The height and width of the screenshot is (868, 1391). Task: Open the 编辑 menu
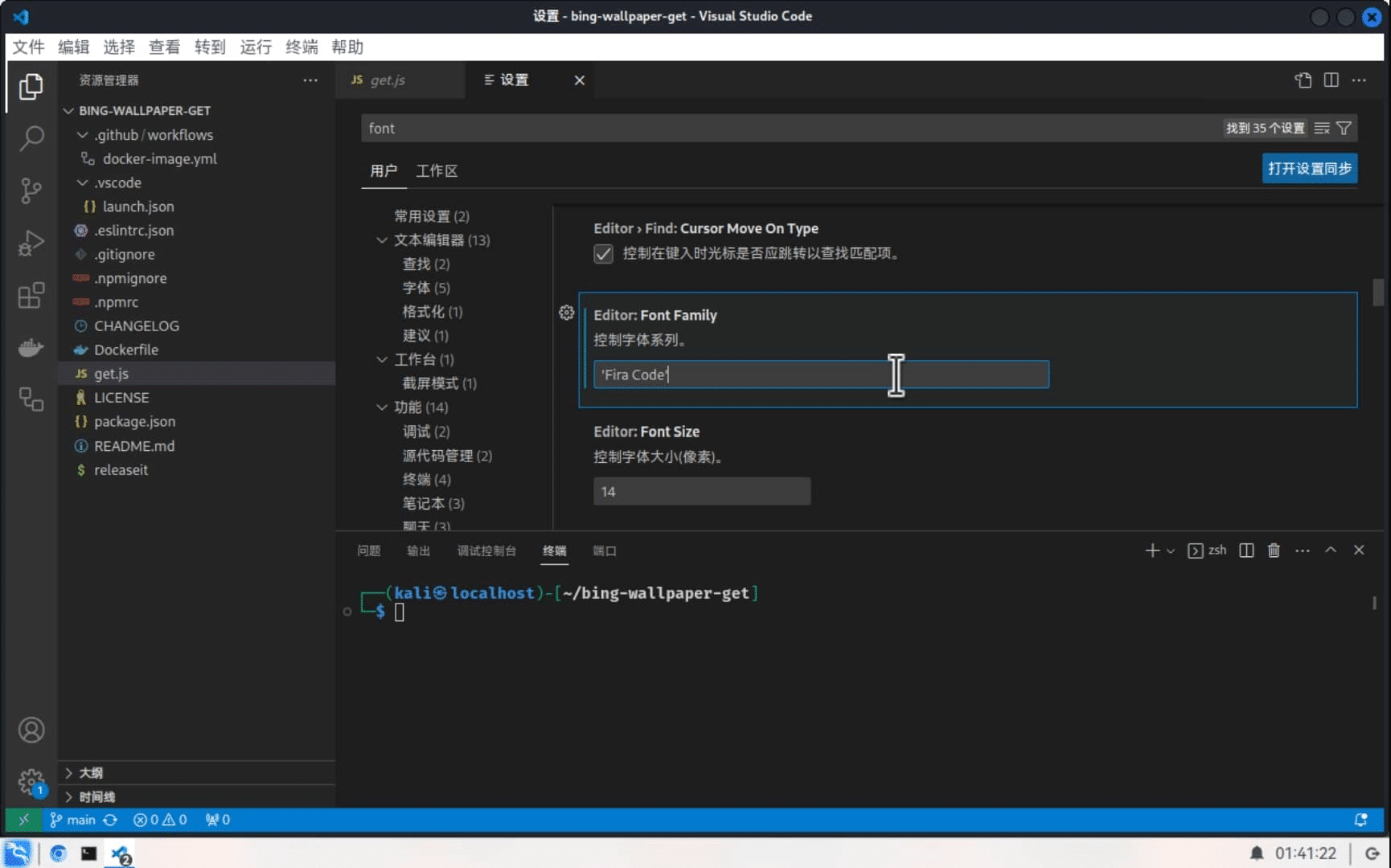pyautogui.click(x=74, y=47)
